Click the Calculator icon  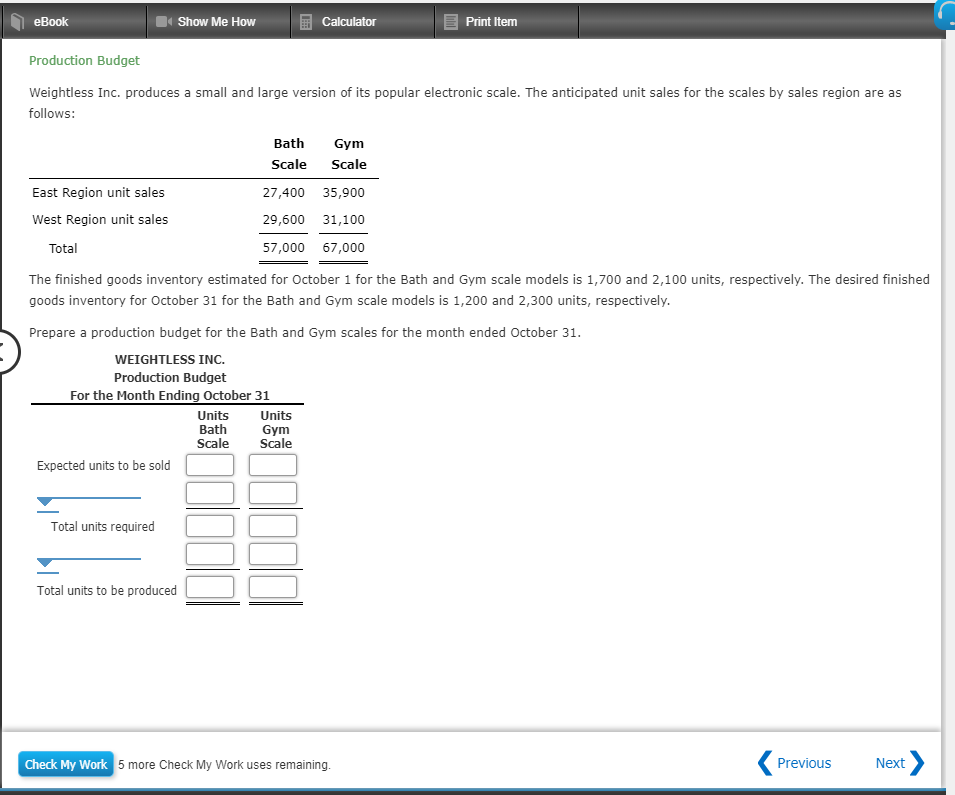coord(306,22)
